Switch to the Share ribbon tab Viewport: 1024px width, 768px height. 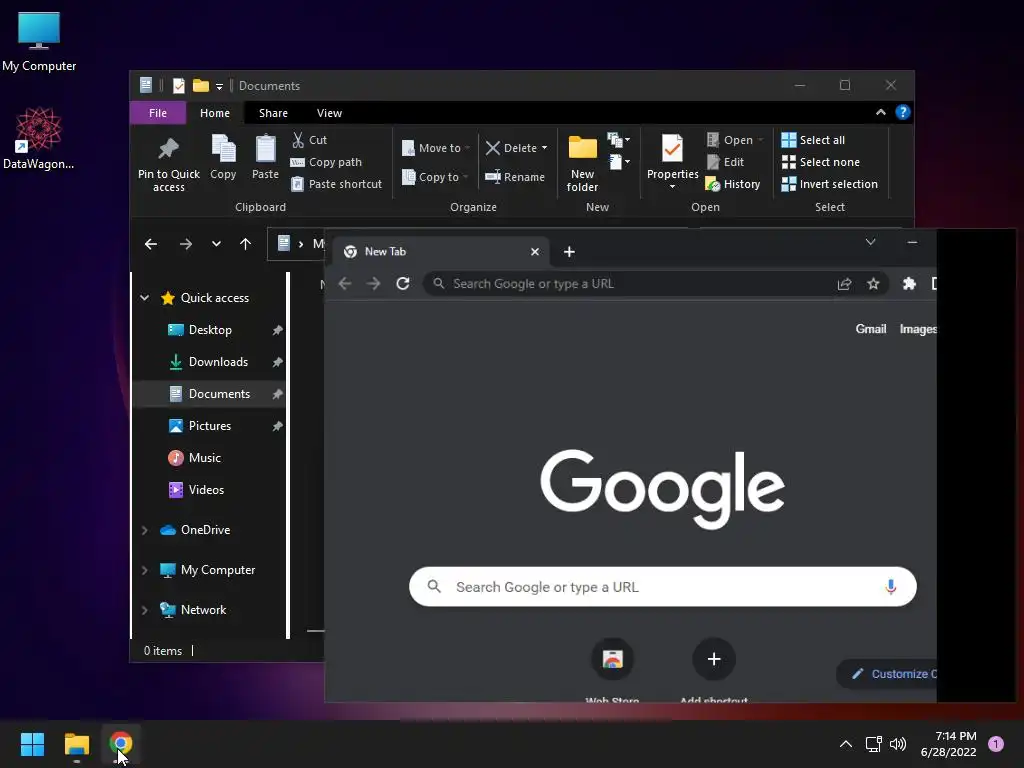pyautogui.click(x=273, y=113)
